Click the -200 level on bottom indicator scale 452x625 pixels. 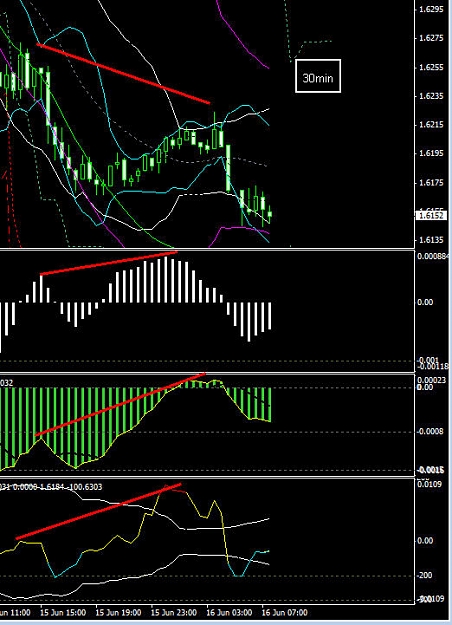coord(426,575)
